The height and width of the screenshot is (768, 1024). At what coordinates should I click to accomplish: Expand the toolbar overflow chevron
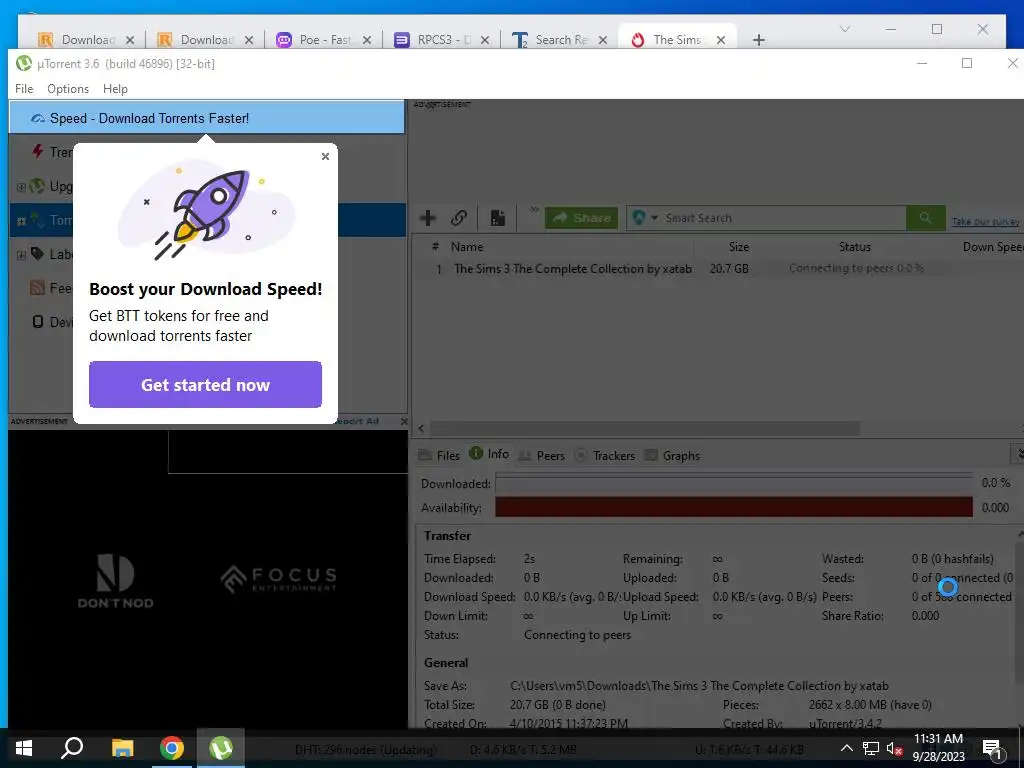click(x=534, y=210)
